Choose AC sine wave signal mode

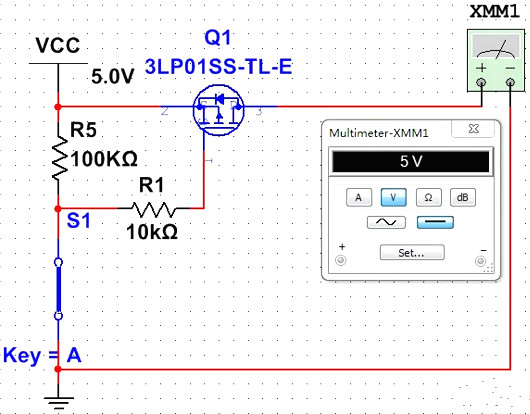386,222
